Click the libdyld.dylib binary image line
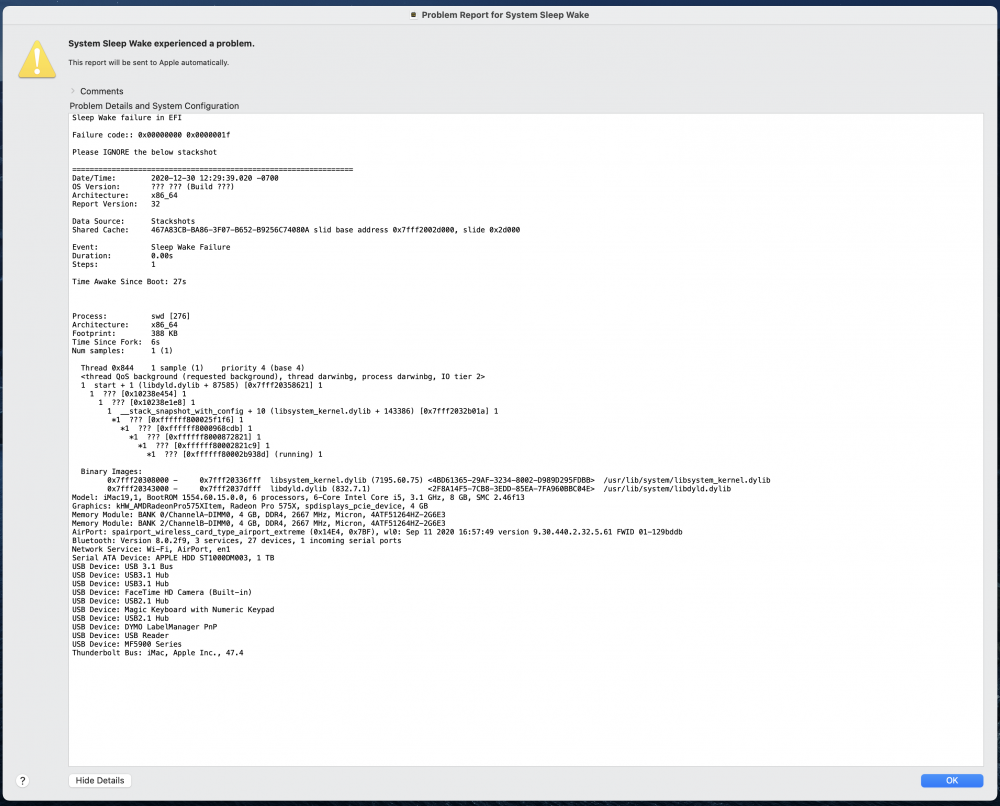Viewport: 1000px width, 806px height. tap(419, 489)
